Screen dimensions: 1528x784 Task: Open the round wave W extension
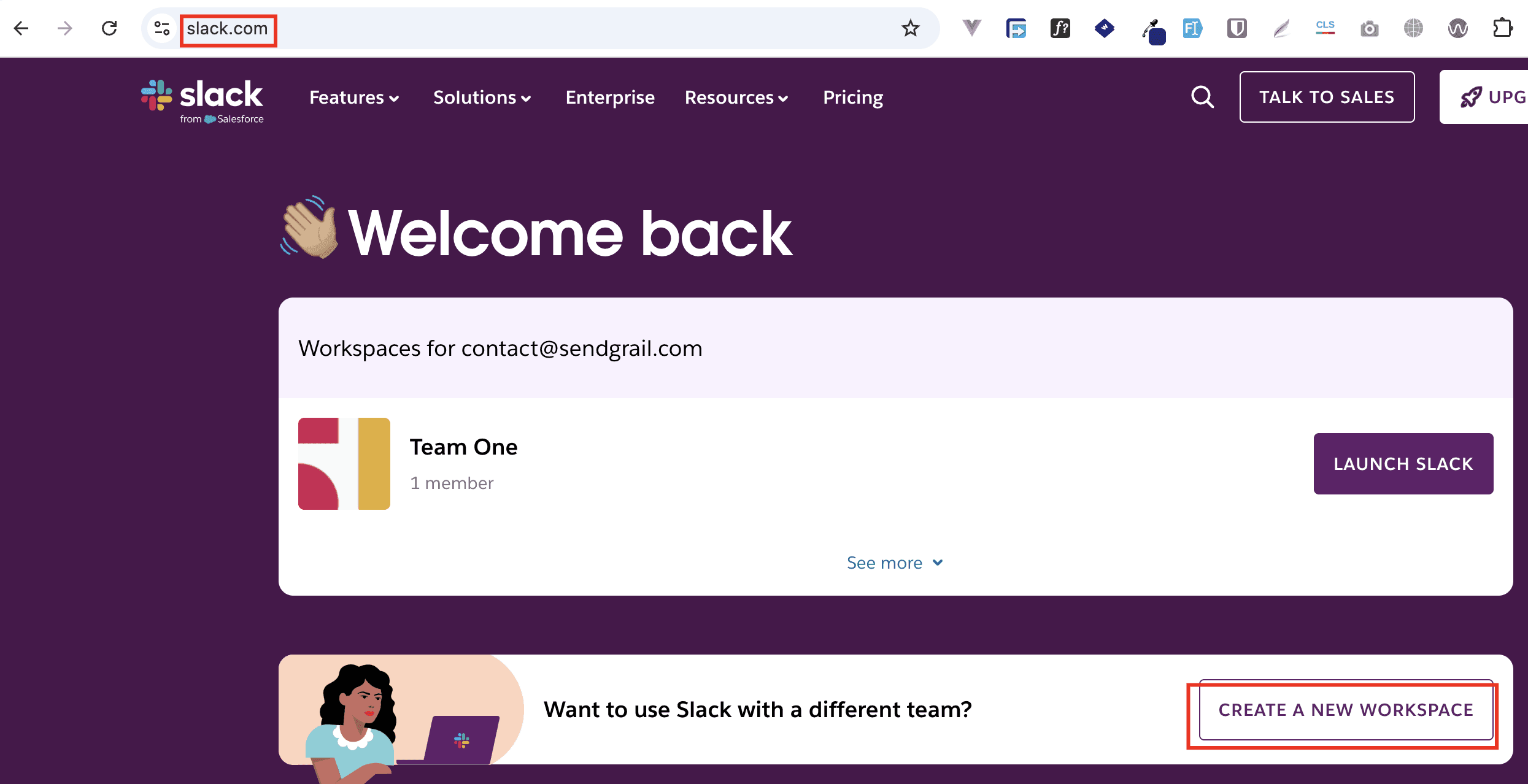point(1458,28)
